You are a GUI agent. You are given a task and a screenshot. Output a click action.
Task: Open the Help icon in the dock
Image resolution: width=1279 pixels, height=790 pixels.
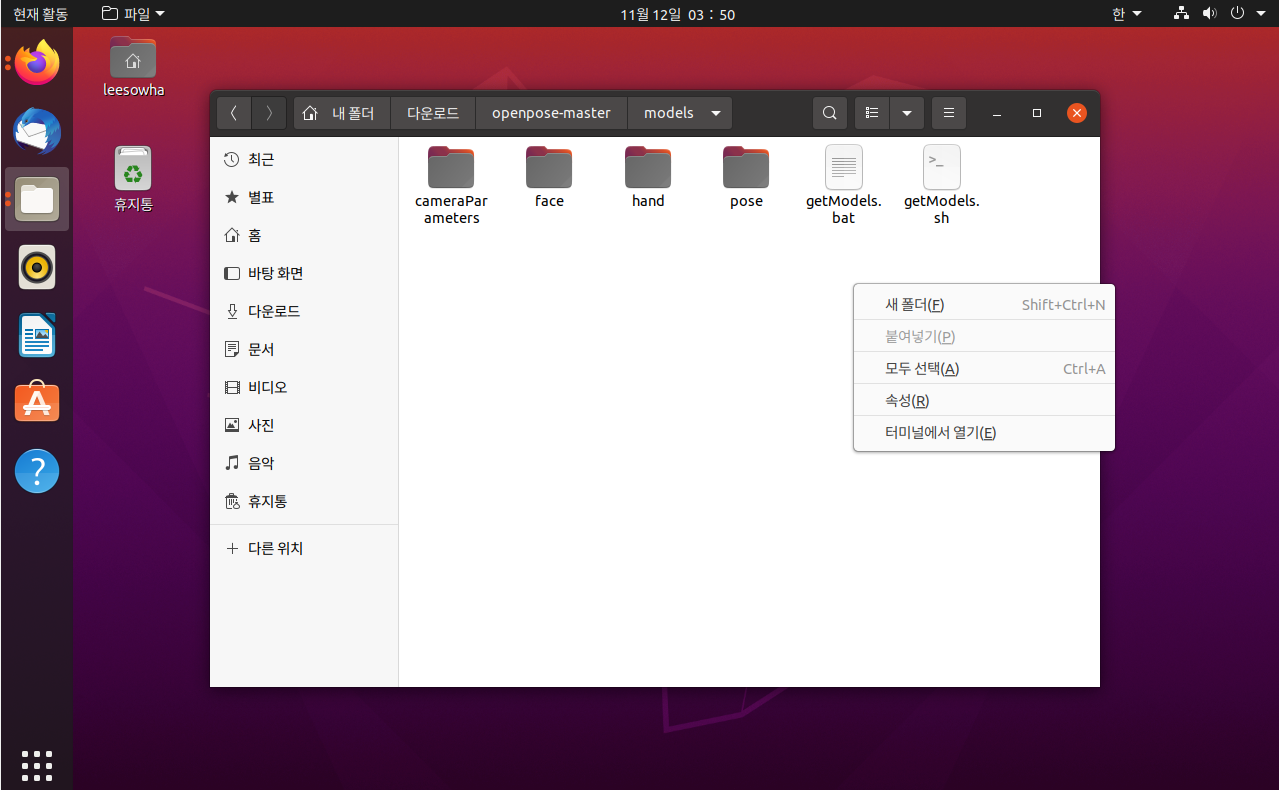(38, 471)
